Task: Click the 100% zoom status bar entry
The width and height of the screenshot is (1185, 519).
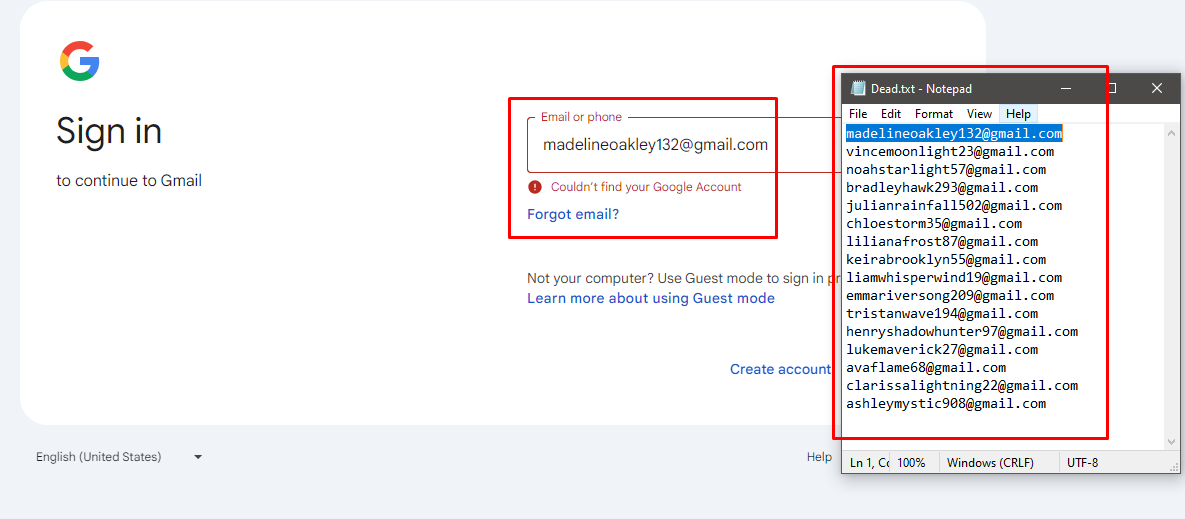Action: tap(911, 462)
